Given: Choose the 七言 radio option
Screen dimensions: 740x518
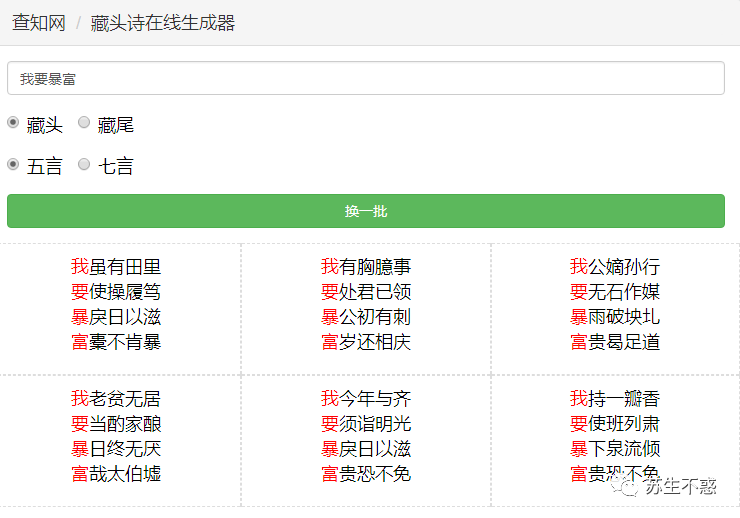Looking at the screenshot, I should click(x=84, y=164).
